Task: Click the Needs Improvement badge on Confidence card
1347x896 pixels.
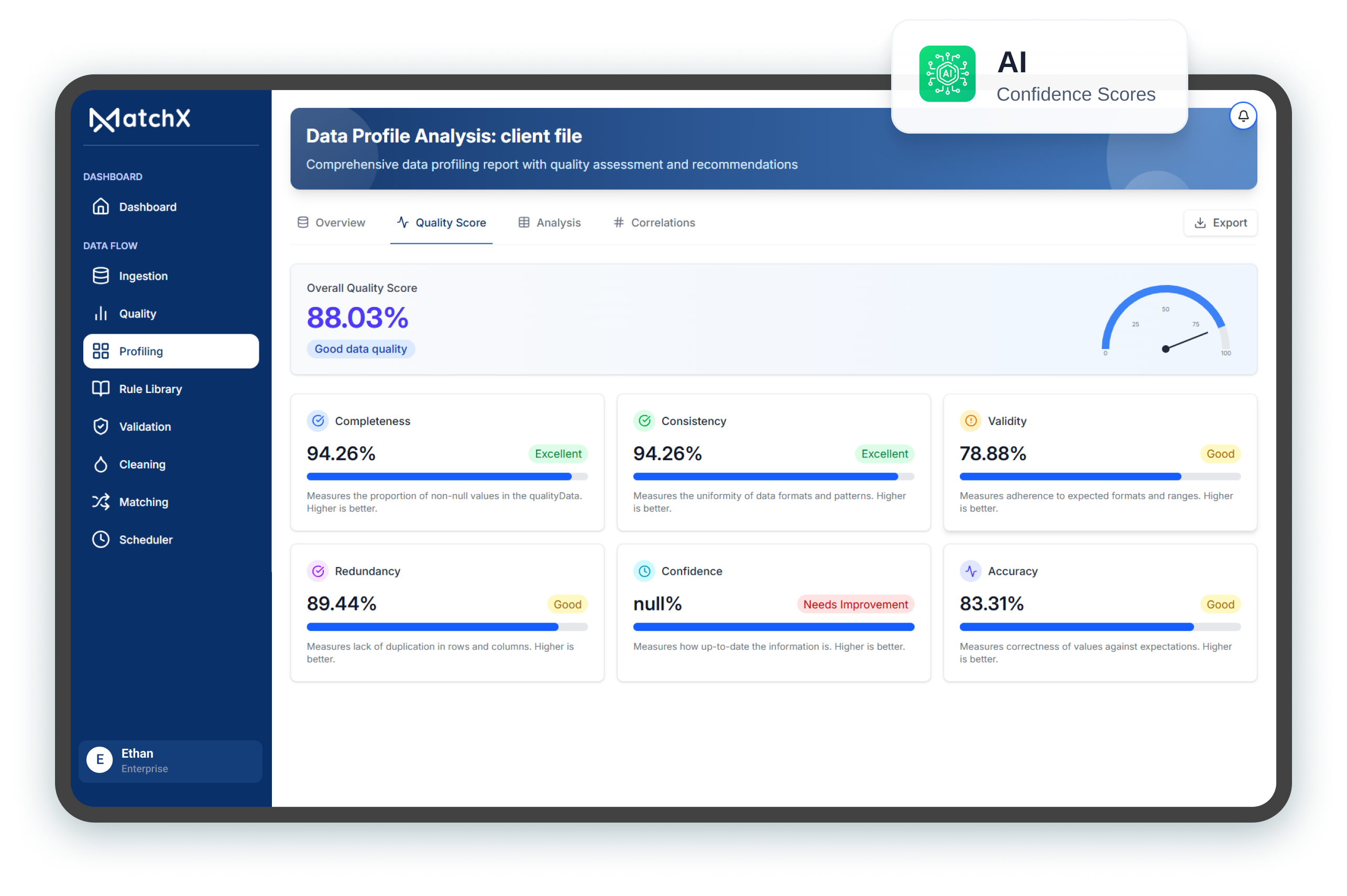Action: (855, 604)
